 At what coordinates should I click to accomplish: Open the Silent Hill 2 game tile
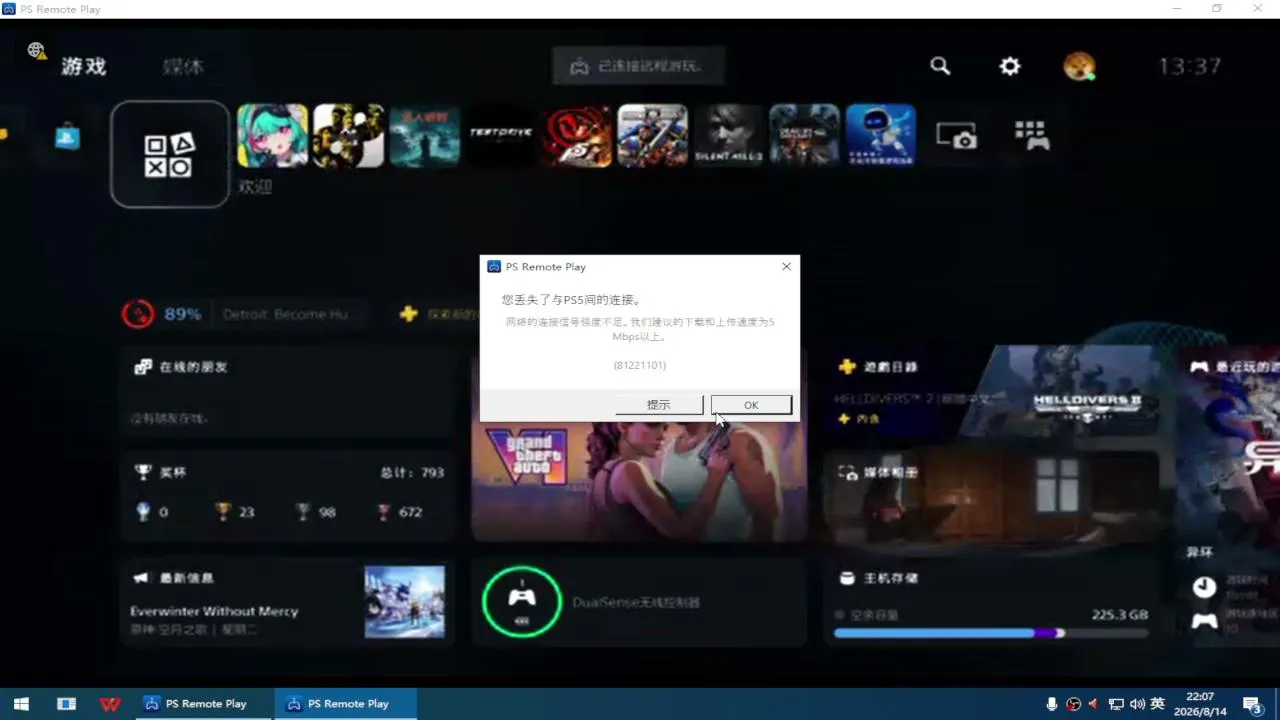pyautogui.click(x=729, y=135)
